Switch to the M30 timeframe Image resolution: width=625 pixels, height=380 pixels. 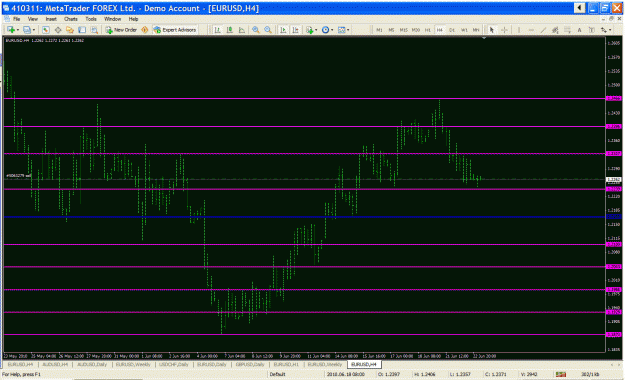pos(416,30)
